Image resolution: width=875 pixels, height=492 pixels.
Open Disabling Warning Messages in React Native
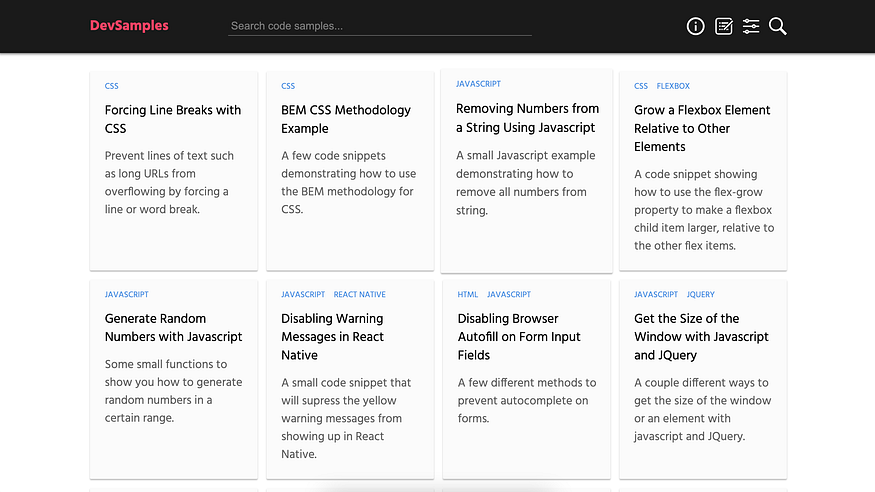click(x=332, y=337)
